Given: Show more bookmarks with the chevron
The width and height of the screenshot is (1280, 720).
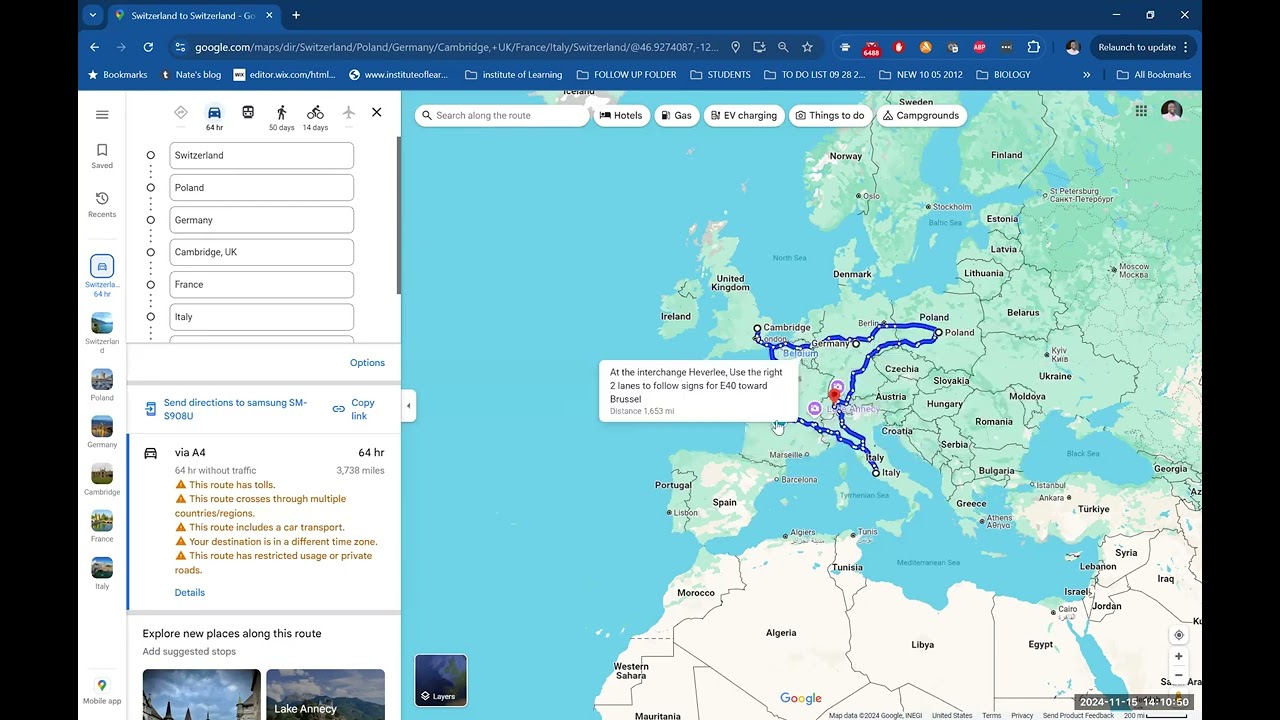Looking at the screenshot, I should tap(1087, 75).
